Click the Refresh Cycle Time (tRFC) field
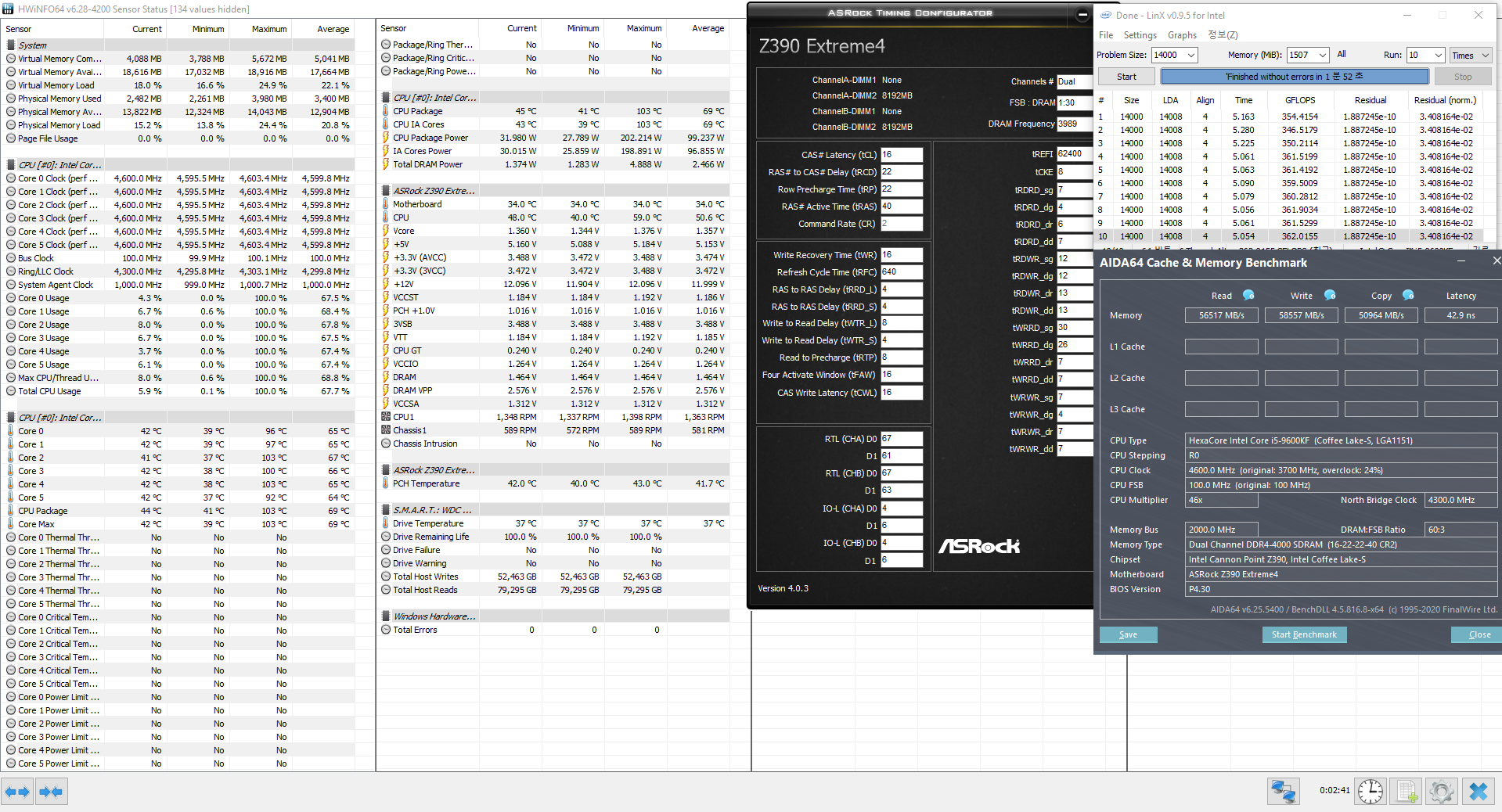This screenshot has width=1502, height=812. pyautogui.click(x=902, y=272)
